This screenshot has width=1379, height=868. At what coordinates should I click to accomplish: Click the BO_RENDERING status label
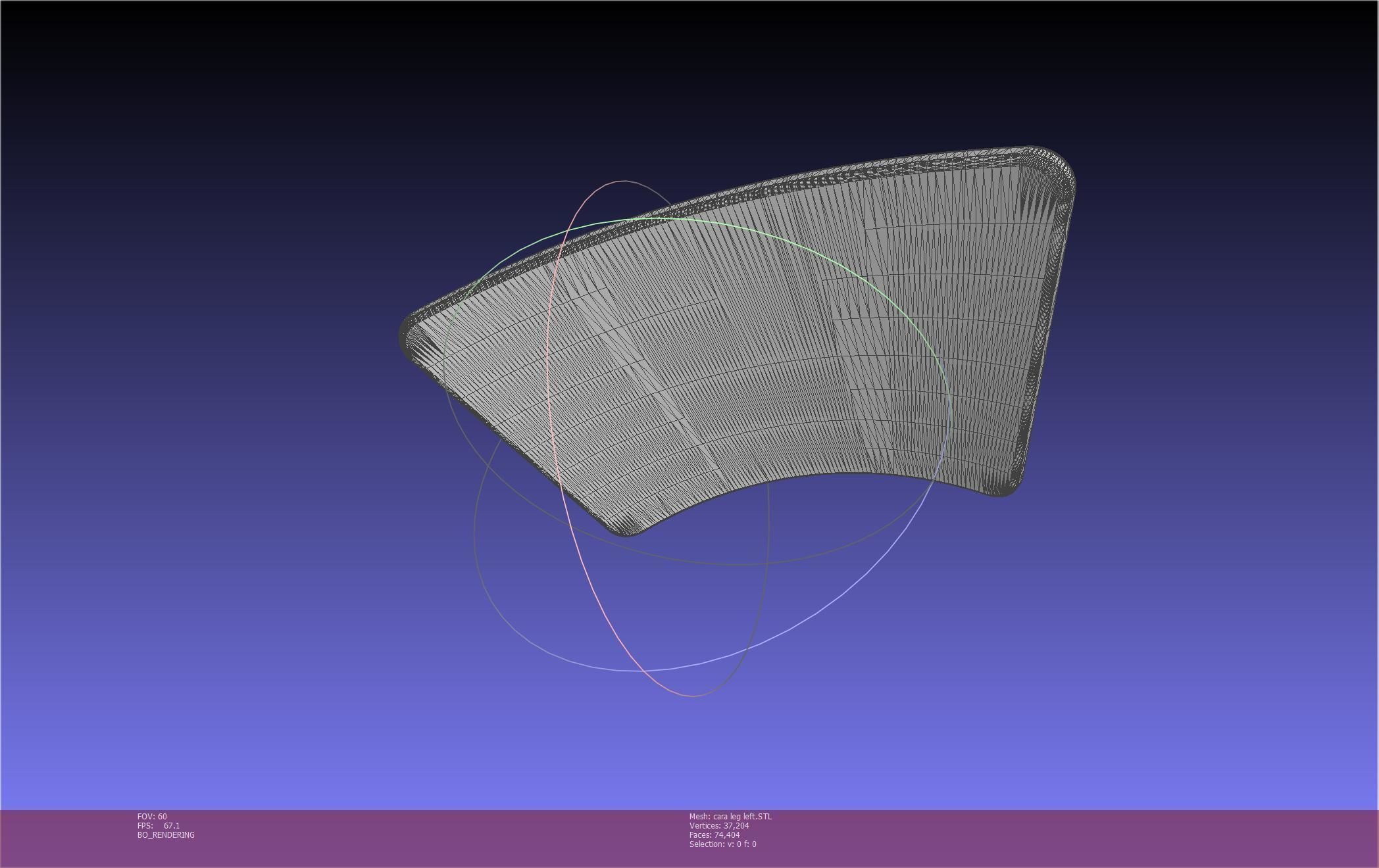pyautogui.click(x=166, y=834)
